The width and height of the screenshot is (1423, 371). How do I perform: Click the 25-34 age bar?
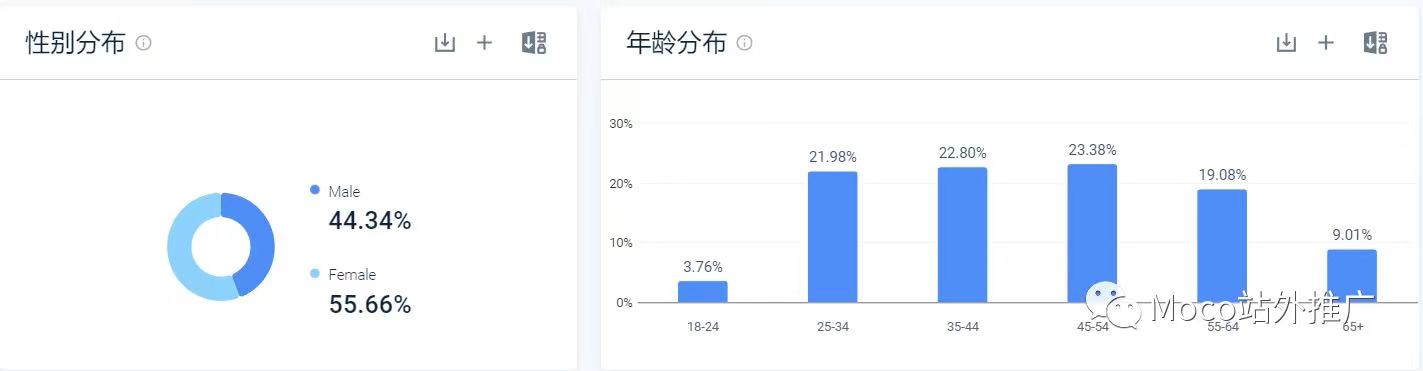833,237
